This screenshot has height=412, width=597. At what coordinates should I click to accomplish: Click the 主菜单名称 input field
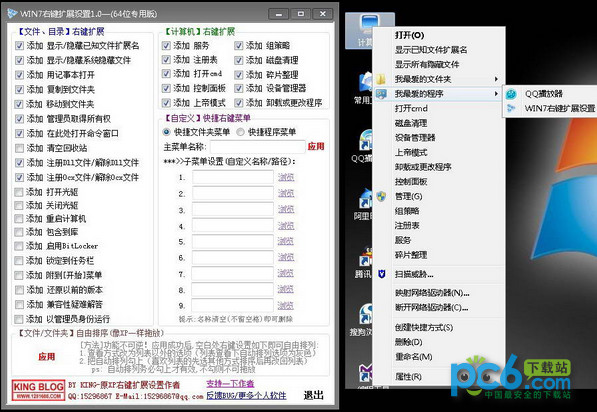[x=258, y=147]
